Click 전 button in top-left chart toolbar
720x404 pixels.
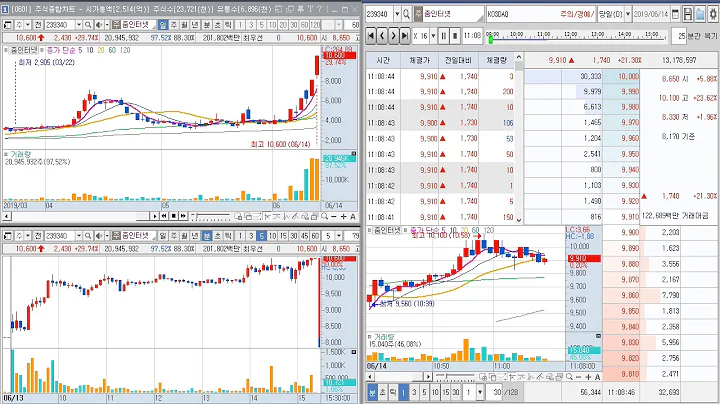[x=38, y=25]
